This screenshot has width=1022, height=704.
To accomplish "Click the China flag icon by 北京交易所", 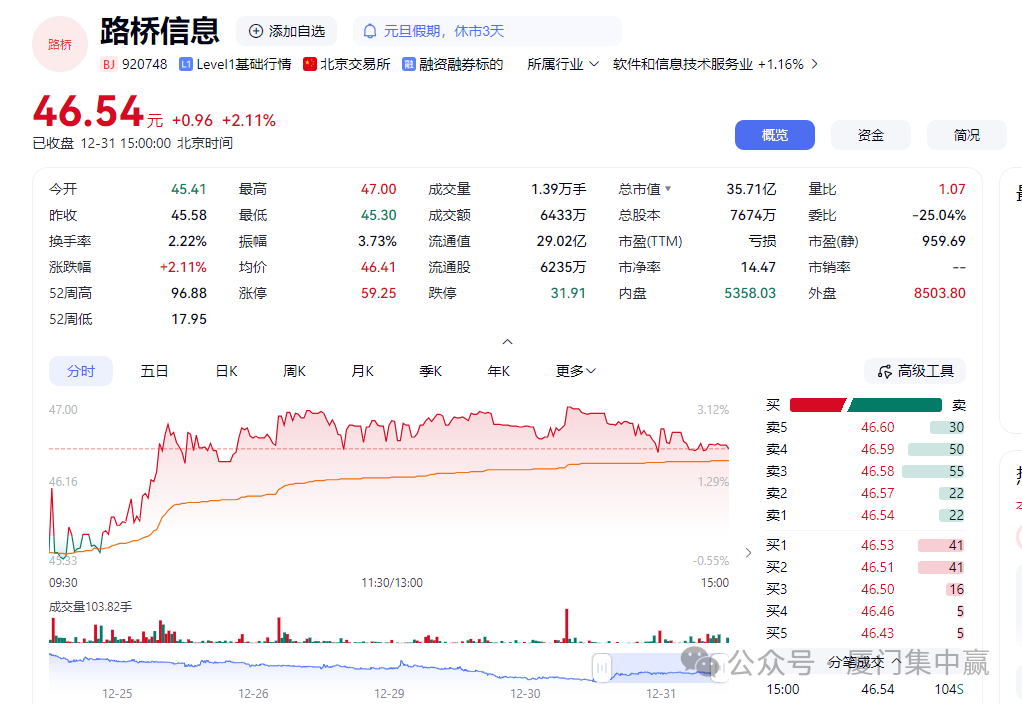I will [310, 65].
